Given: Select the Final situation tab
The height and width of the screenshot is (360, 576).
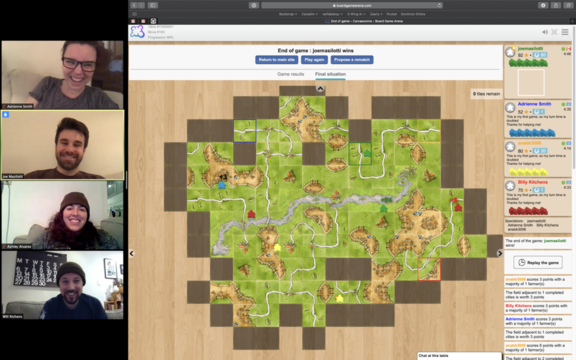Looking at the screenshot, I should [x=330, y=74].
